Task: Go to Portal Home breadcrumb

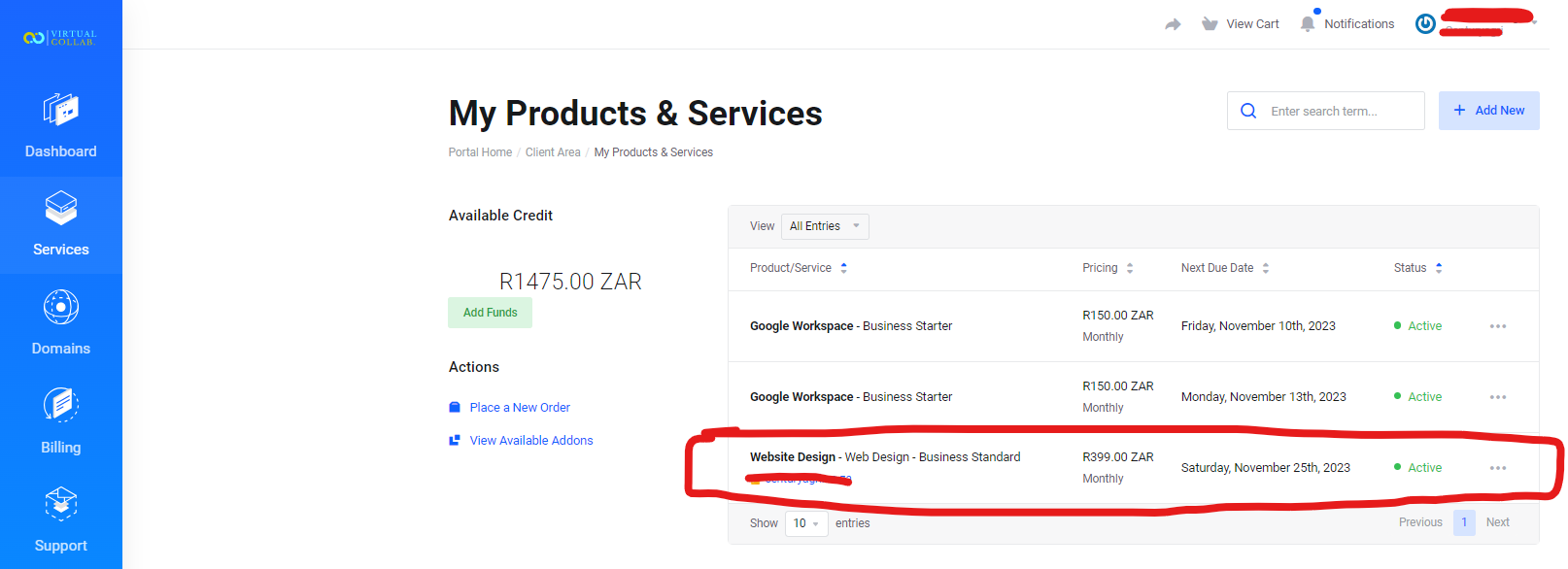Action: [480, 152]
